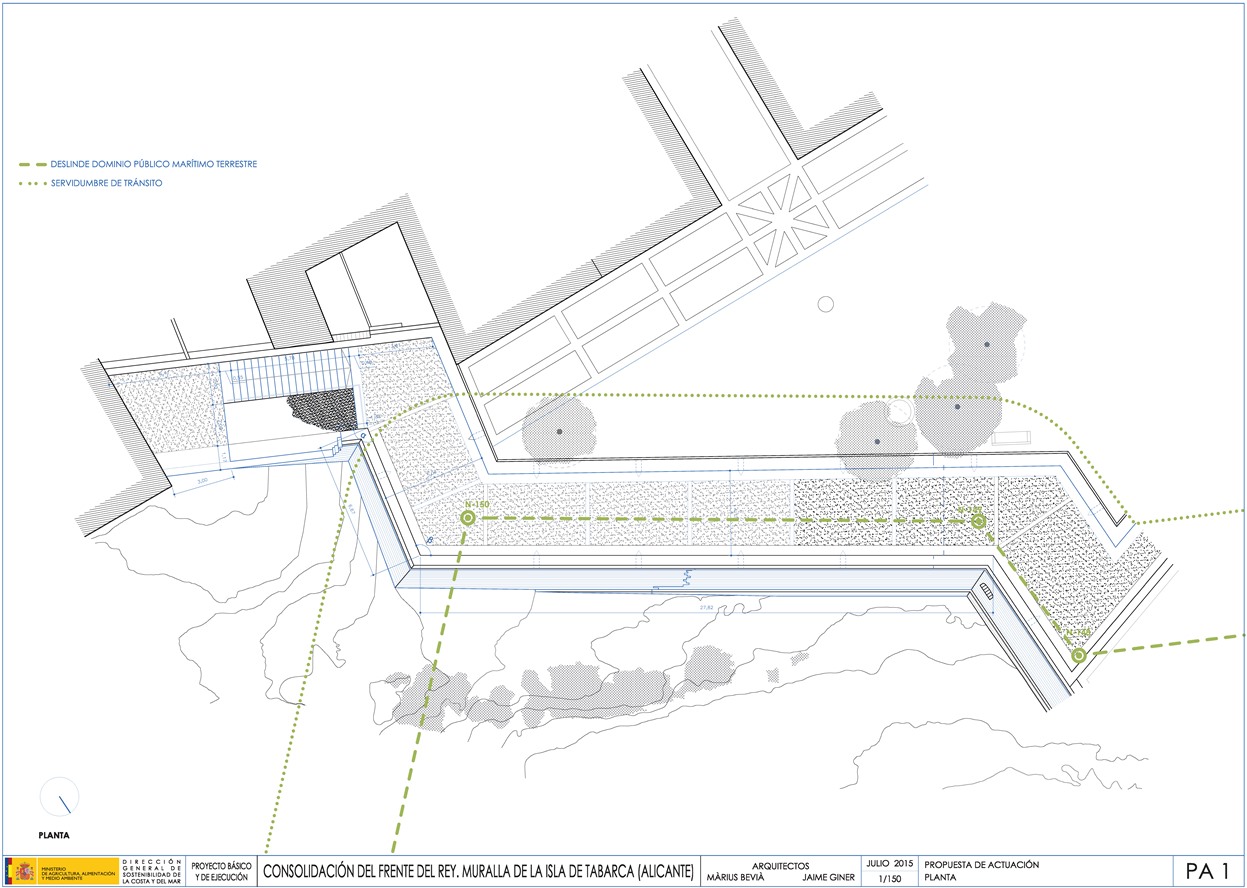This screenshot has width=1247, height=888.
Task: Click the center dot of the leftmost tree
Action: (x=559, y=431)
